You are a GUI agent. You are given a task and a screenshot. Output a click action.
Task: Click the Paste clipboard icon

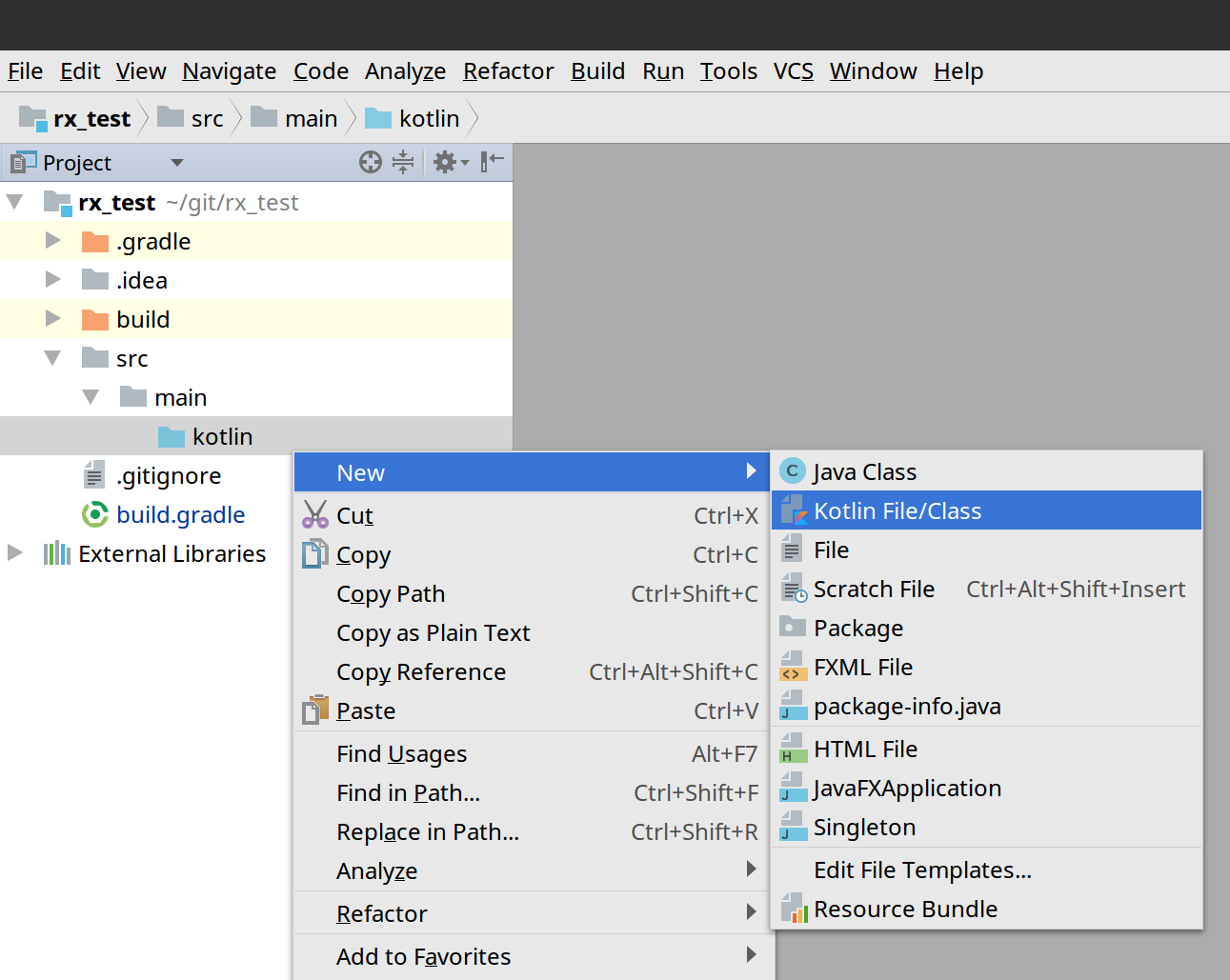[315, 710]
